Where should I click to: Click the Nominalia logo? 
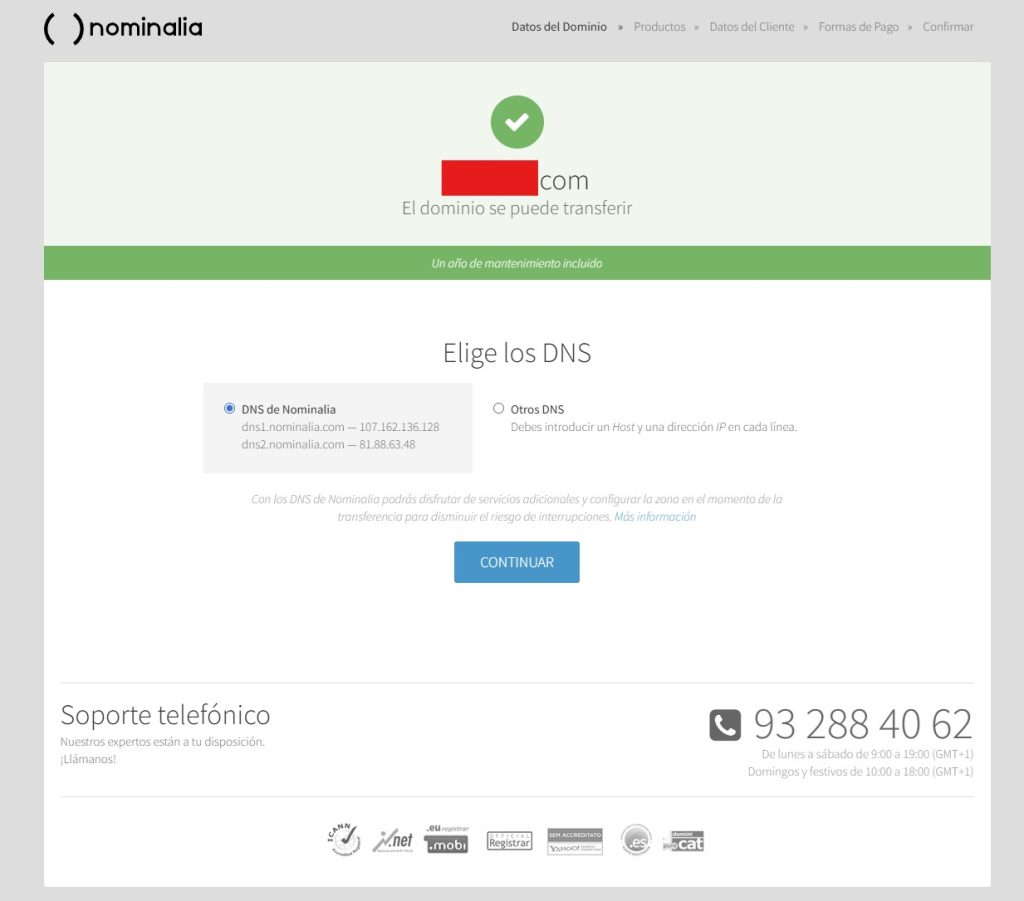123,28
